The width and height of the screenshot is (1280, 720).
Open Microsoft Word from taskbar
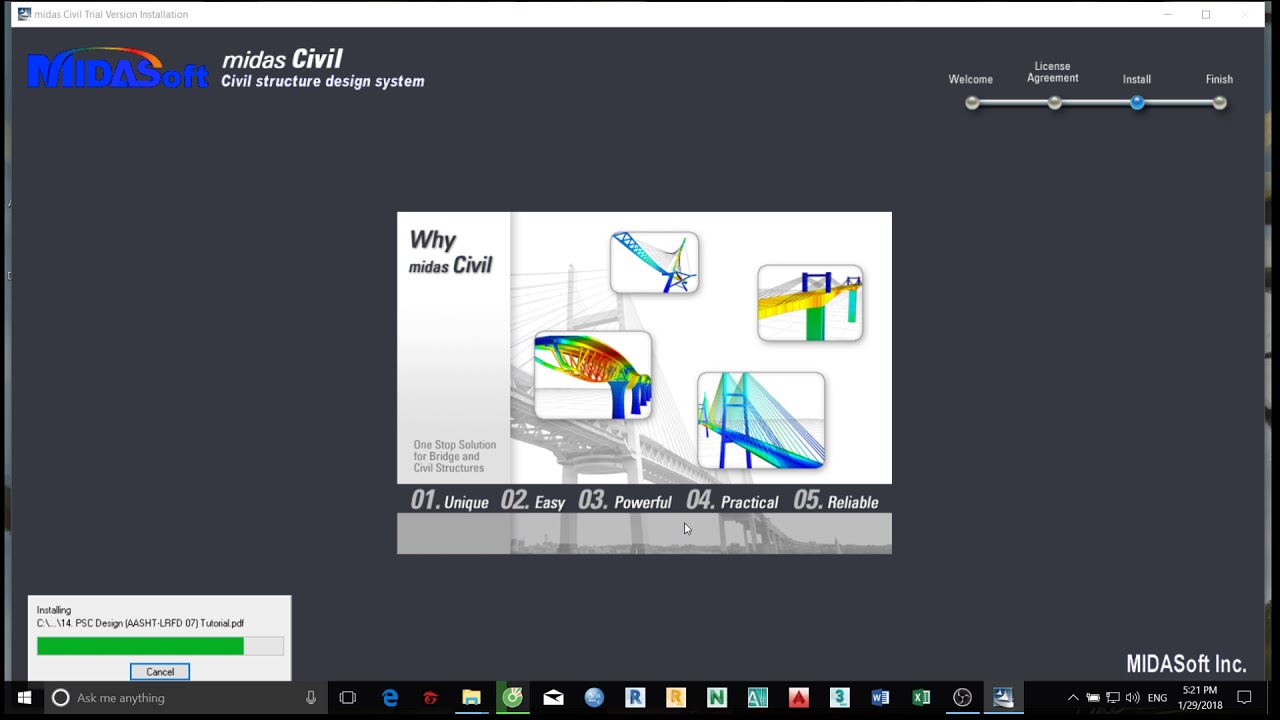[880, 698]
